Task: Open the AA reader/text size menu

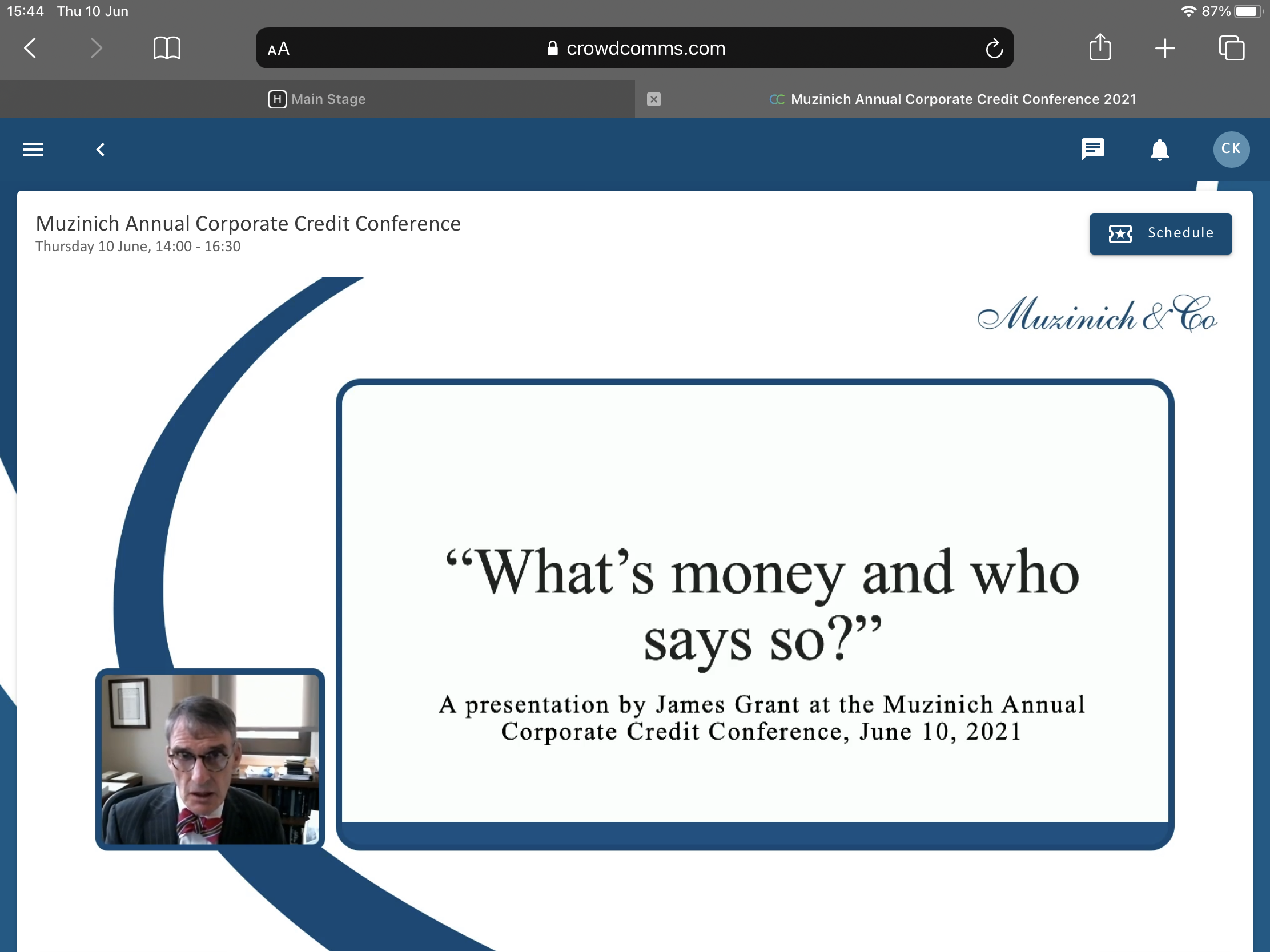Action: point(279,49)
